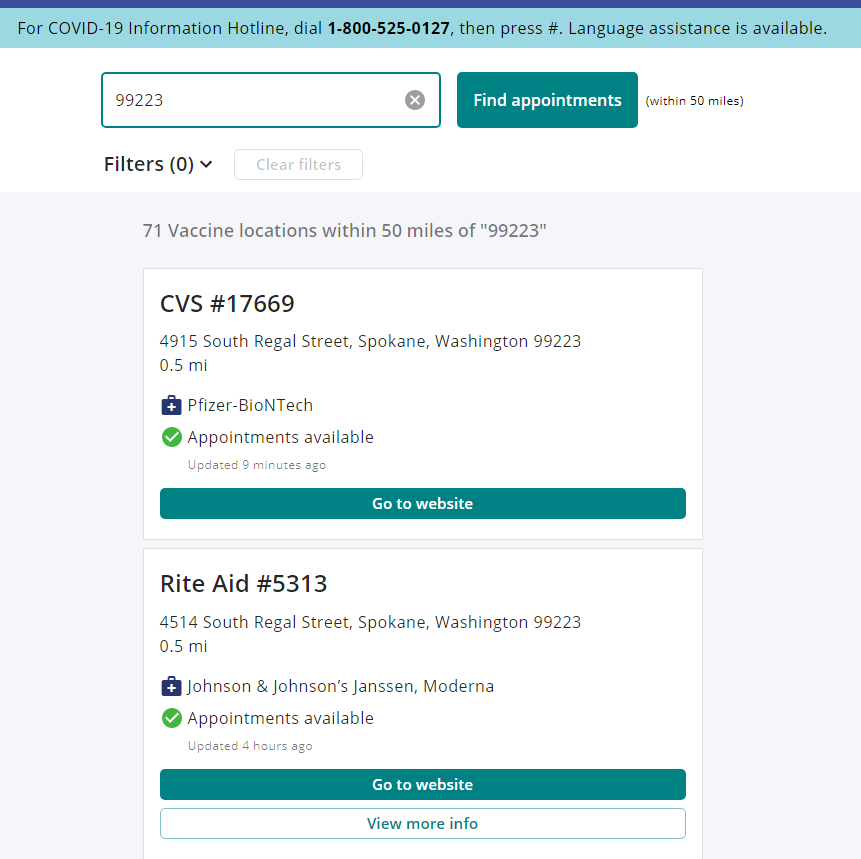Click the Find appointments button
This screenshot has width=861, height=859.
tap(547, 100)
